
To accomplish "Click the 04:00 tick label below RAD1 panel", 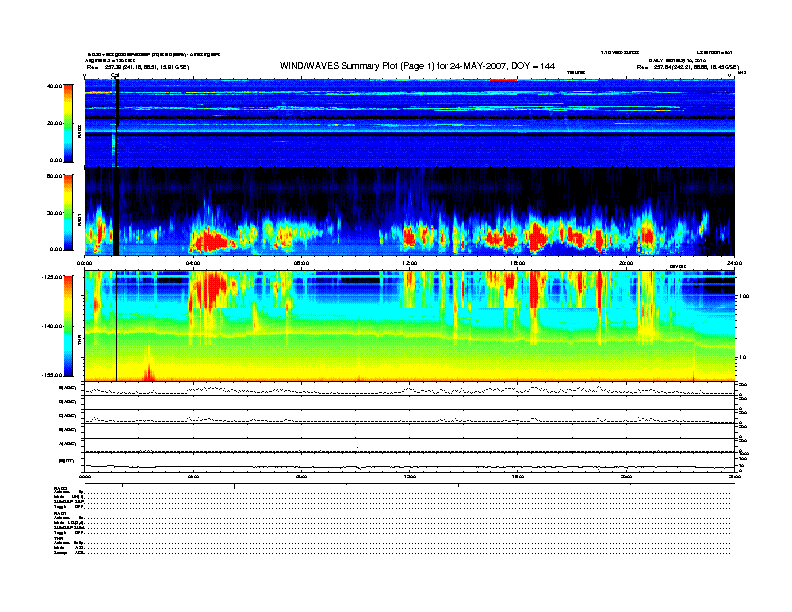I will click(x=193, y=263).
